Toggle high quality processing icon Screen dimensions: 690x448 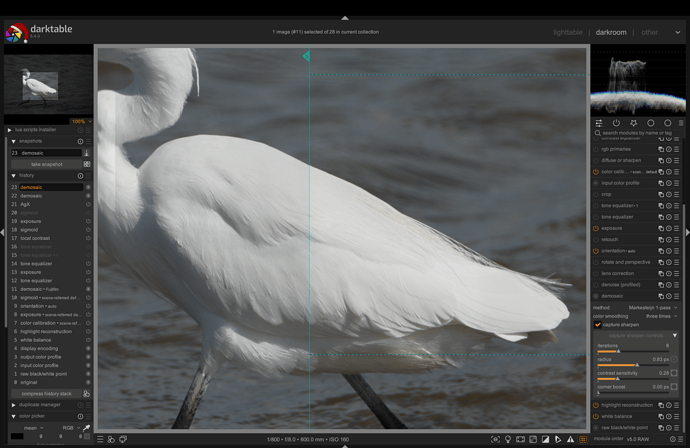pyautogui.click(x=521, y=439)
